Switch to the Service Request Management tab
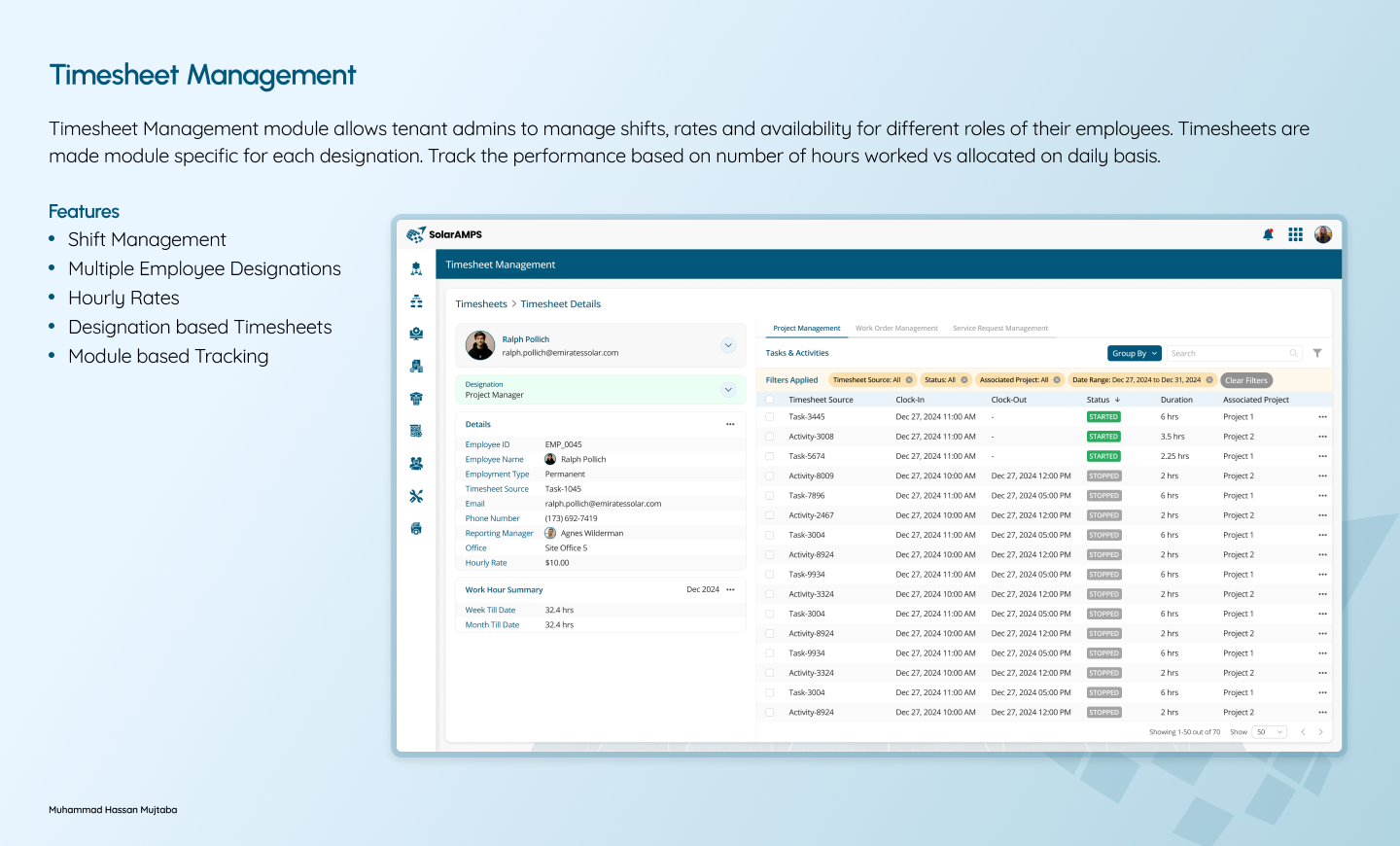Viewport: 1400px width, 846px height. 999,328
